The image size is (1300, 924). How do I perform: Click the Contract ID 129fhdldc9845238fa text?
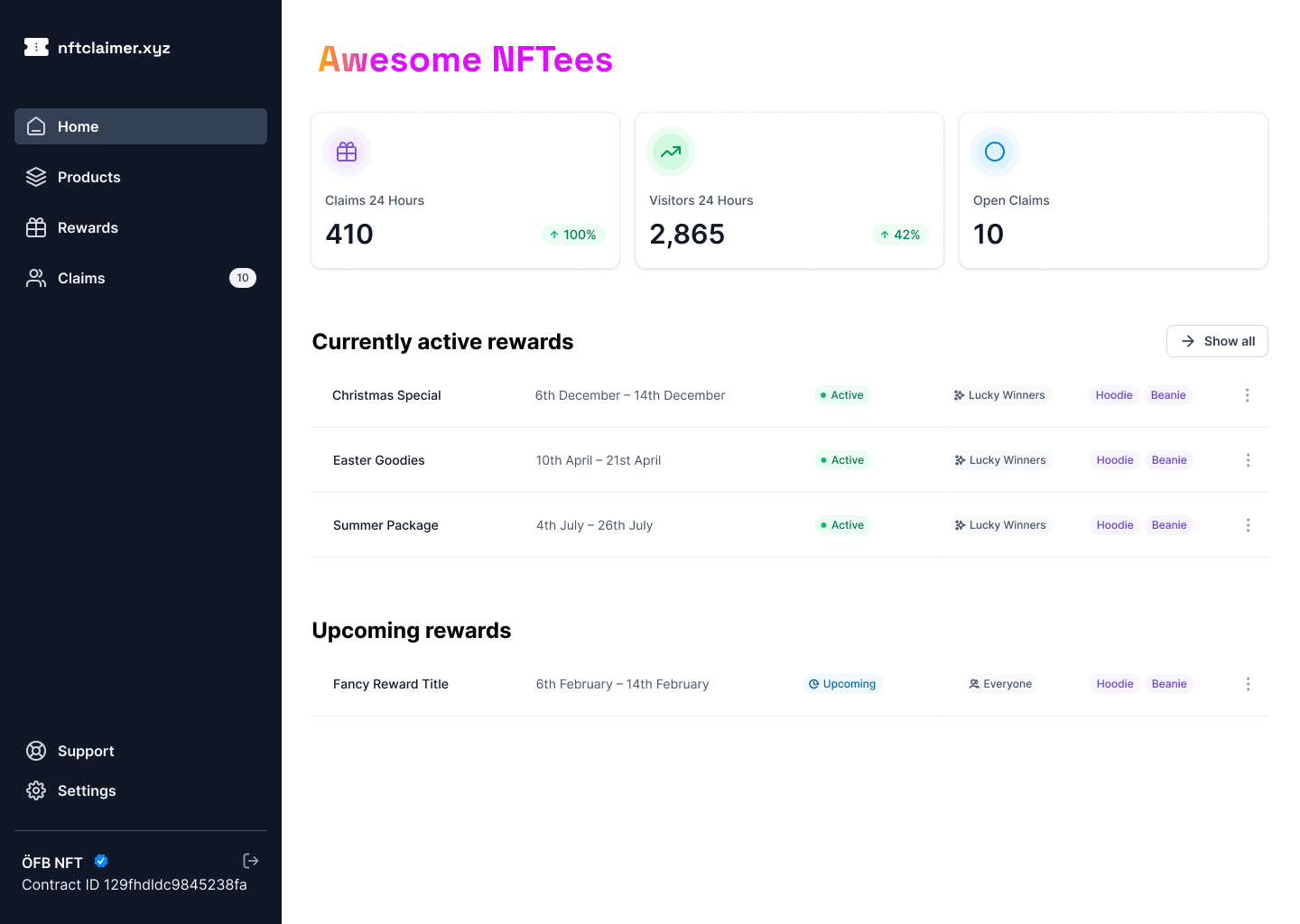point(135,884)
